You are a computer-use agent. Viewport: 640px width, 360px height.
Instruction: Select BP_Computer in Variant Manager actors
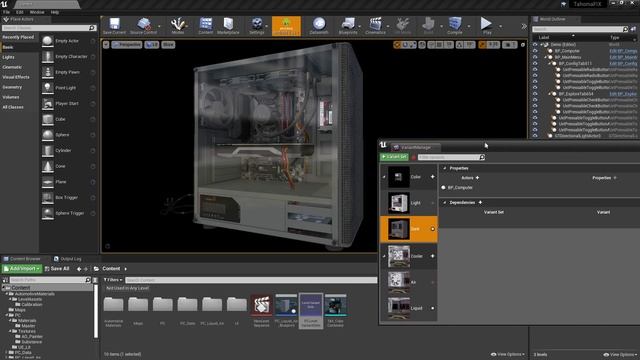pyautogui.click(x=460, y=188)
